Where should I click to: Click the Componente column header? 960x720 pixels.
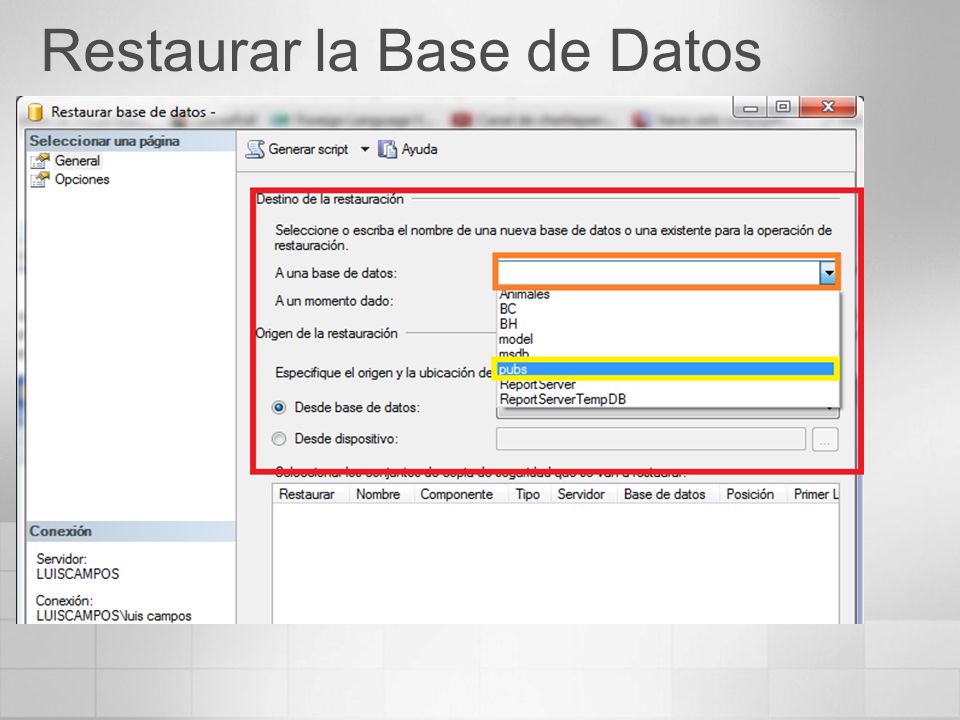tap(460, 494)
